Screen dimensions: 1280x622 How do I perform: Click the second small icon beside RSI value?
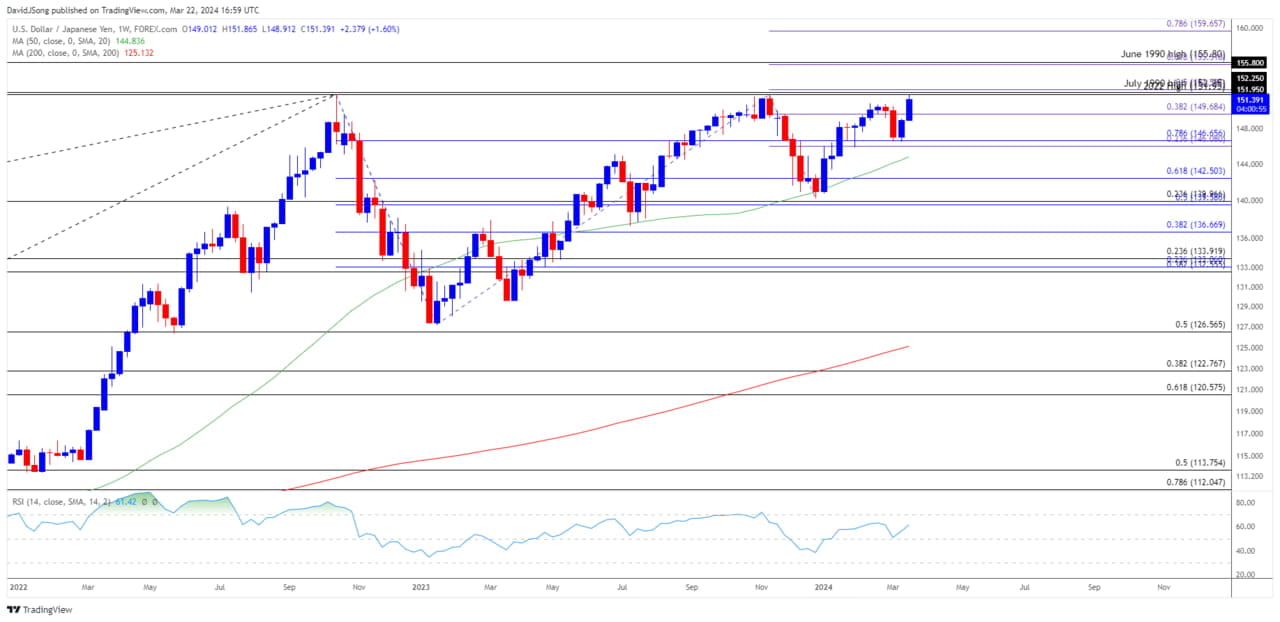tap(154, 501)
